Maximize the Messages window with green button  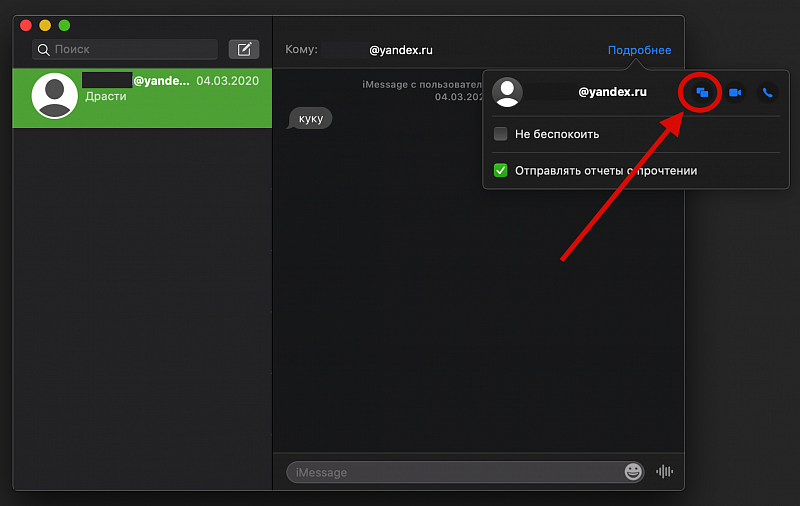tap(64, 25)
